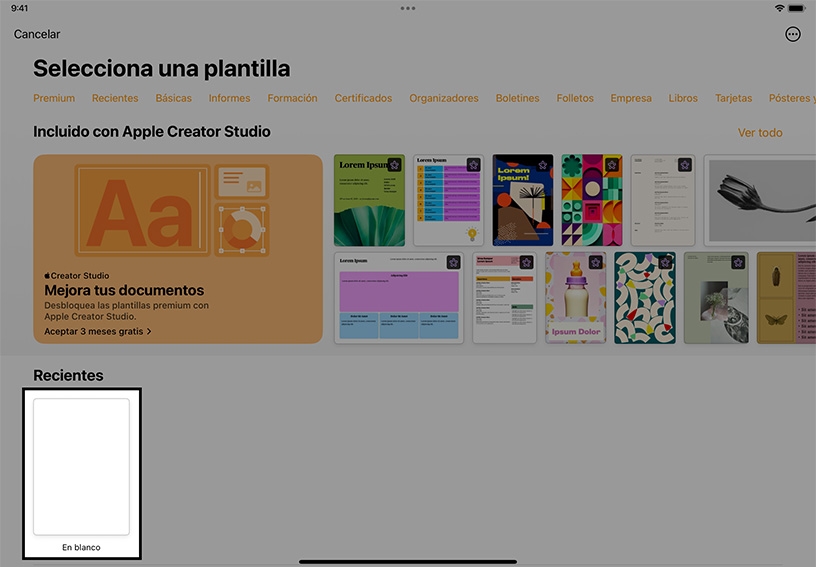816x567 pixels.
Task: Select the En blanco blank template
Action: (82, 473)
